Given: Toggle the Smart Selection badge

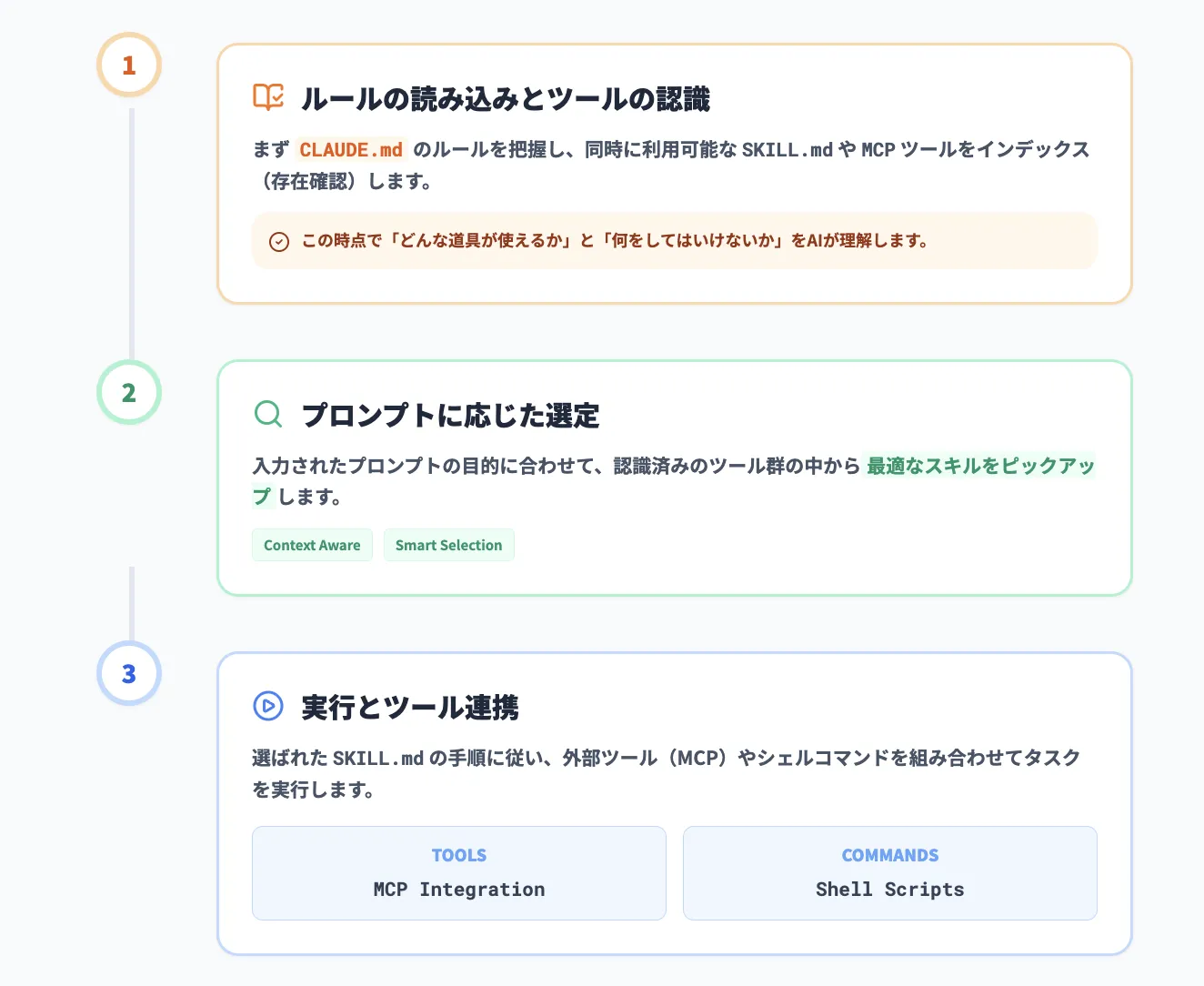Looking at the screenshot, I should [x=448, y=544].
